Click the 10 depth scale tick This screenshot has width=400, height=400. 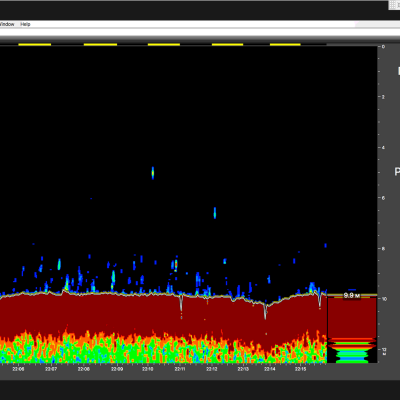tap(384, 299)
